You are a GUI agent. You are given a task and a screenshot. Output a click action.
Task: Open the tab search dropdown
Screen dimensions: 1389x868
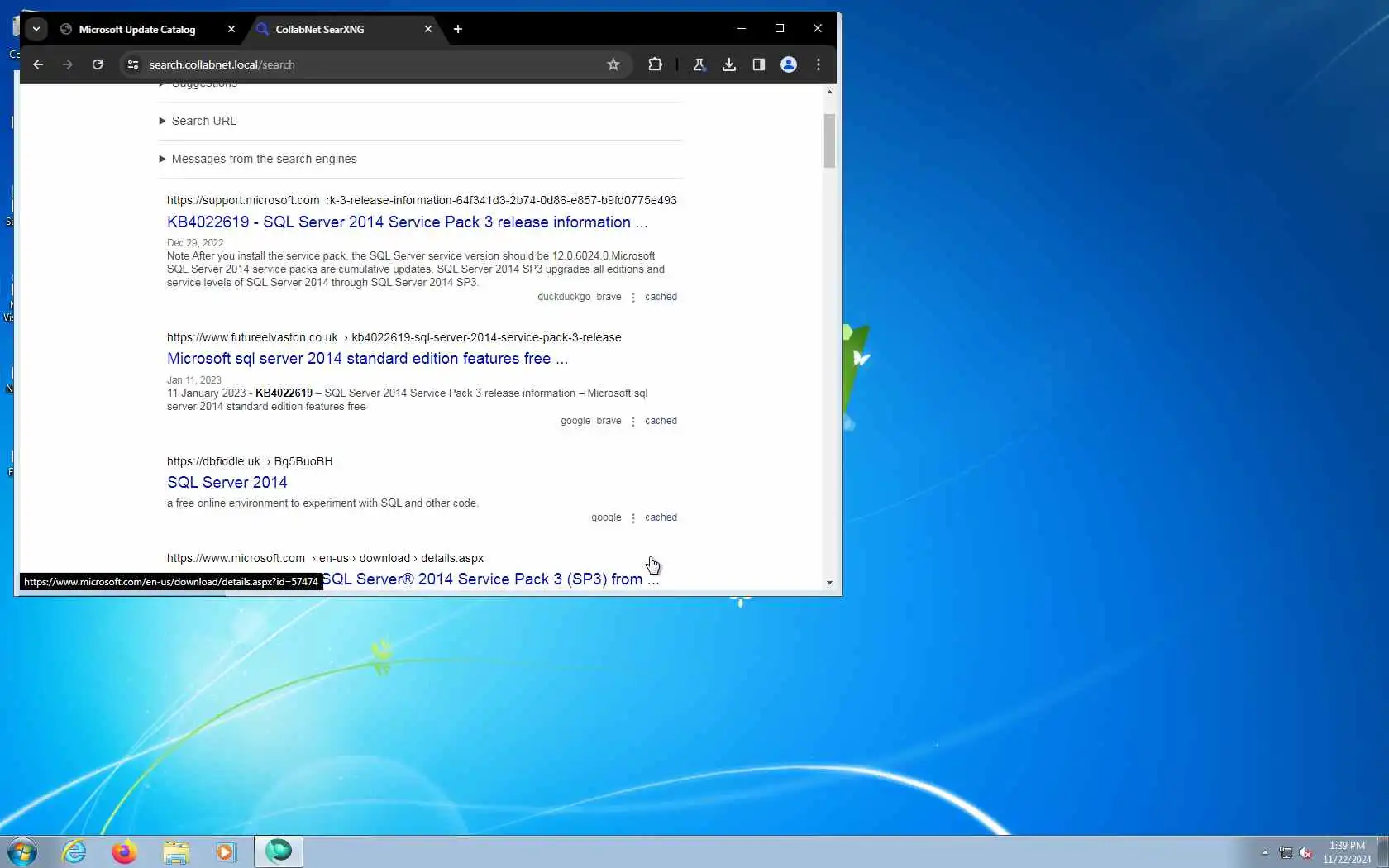point(36,29)
